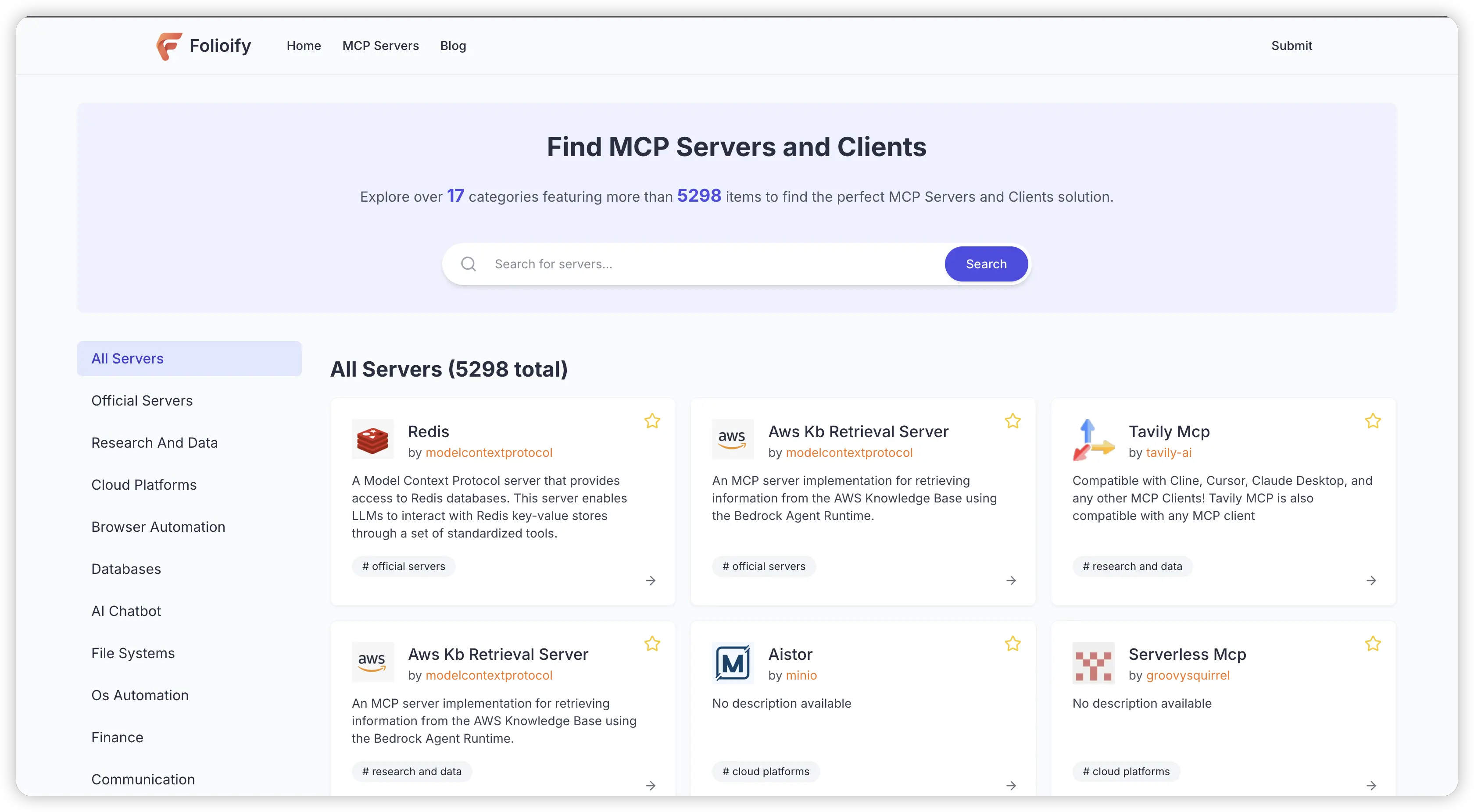The width and height of the screenshot is (1474, 812).
Task: Click the Folioify logo icon
Action: [169, 46]
